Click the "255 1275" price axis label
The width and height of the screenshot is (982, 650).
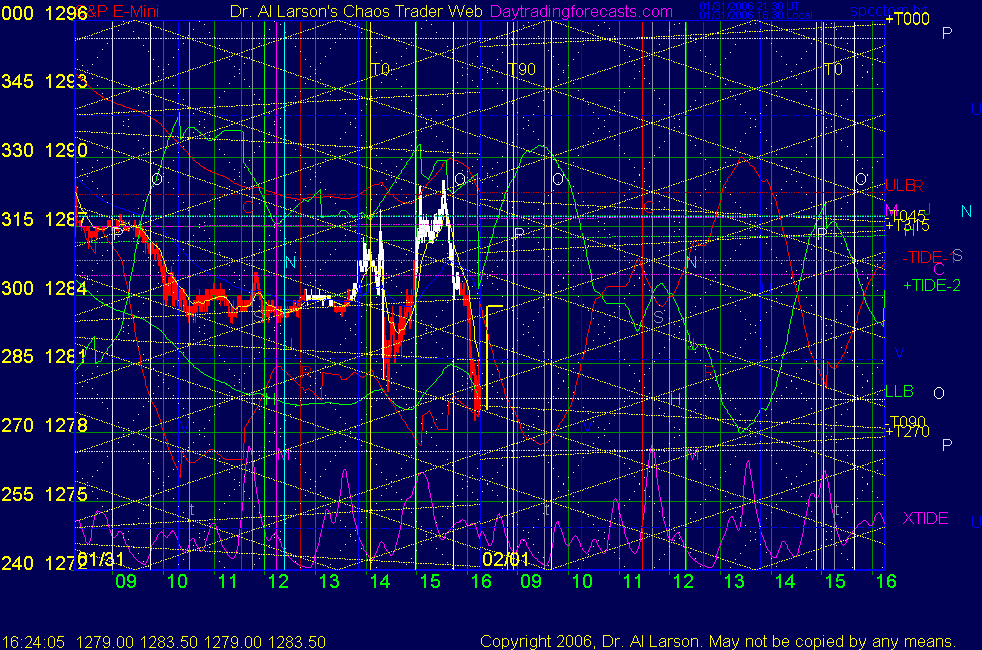click(44, 494)
